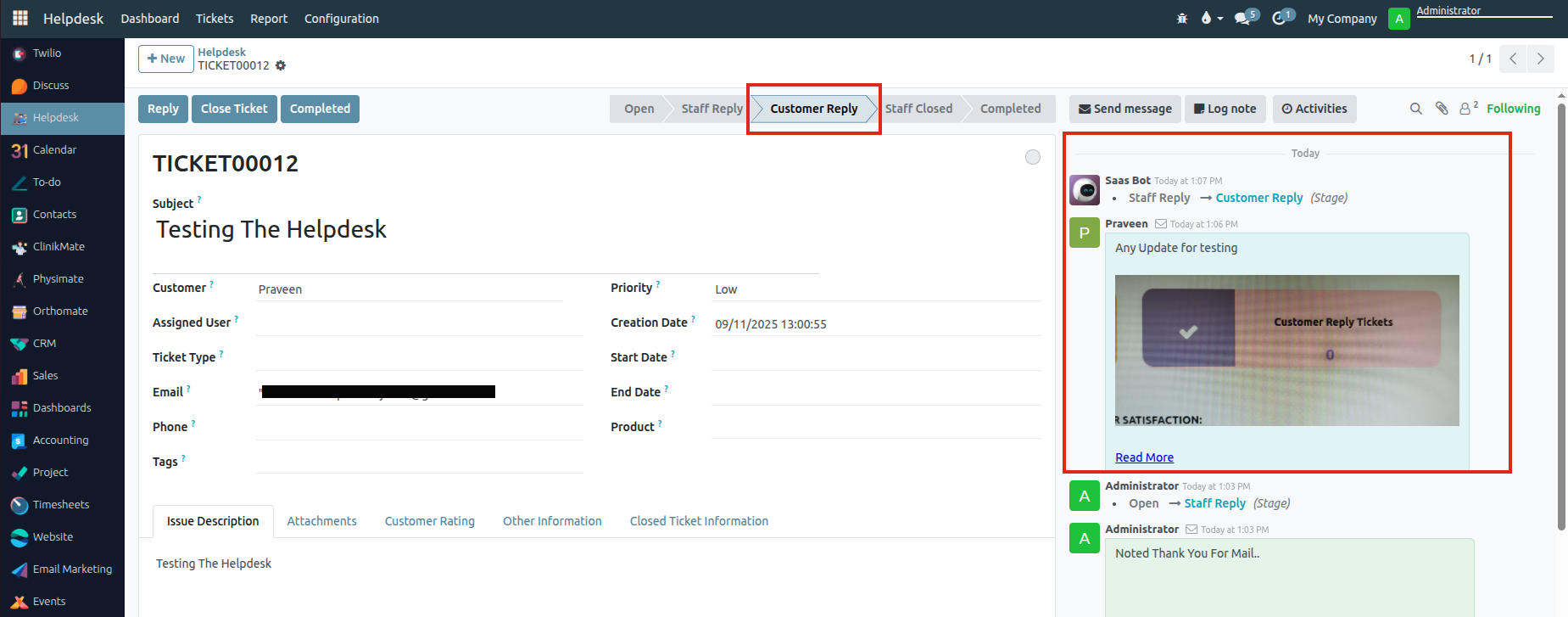Set stage to Staff Closed
Image resolution: width=1568 pixels, height=617 pixels.
coord(918,109)
